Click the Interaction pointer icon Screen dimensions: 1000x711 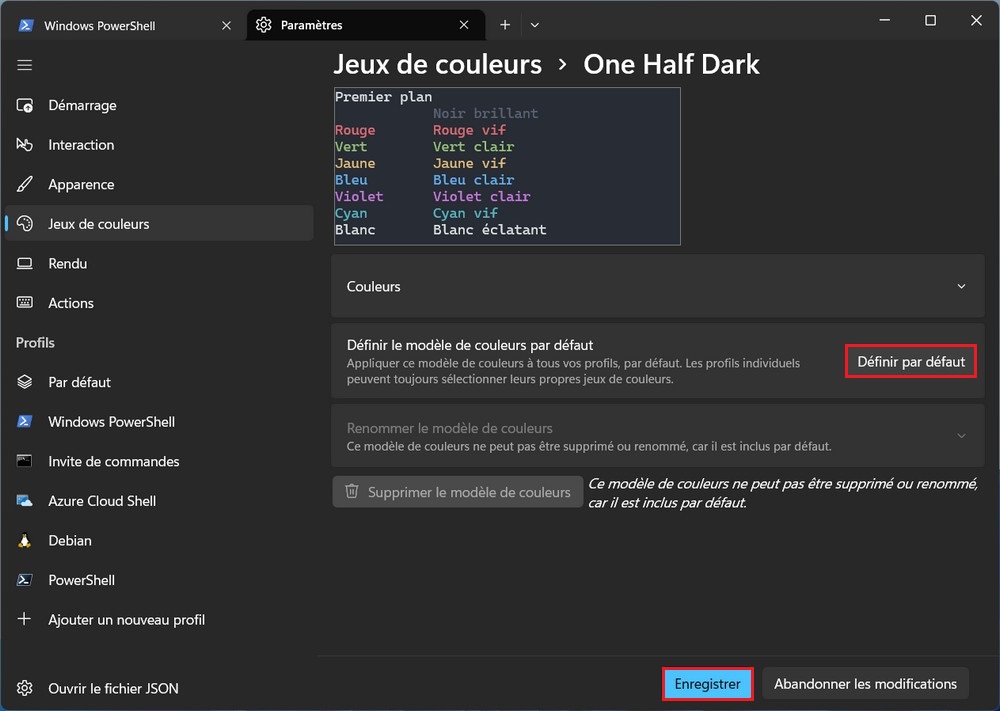(x=24, y=145)
